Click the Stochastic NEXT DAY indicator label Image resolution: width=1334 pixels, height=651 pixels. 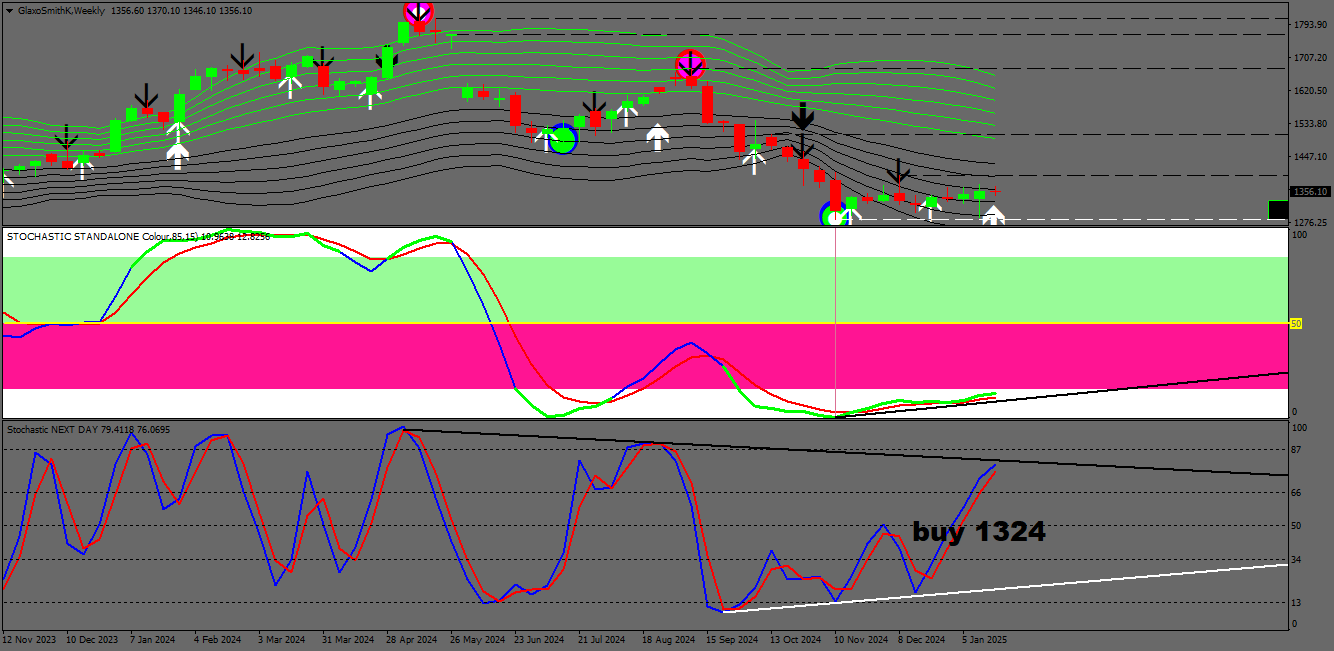click(x=89, y=429)
